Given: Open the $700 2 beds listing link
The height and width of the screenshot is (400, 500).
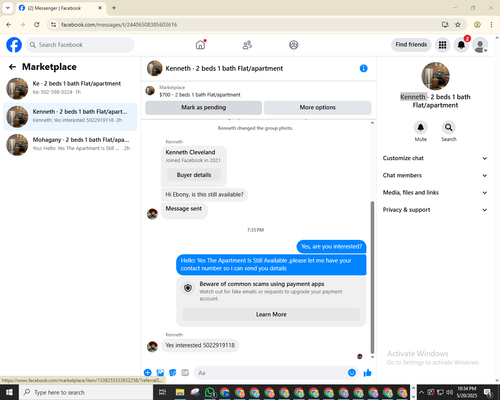Looking at the screenshot, I should 200,95.
